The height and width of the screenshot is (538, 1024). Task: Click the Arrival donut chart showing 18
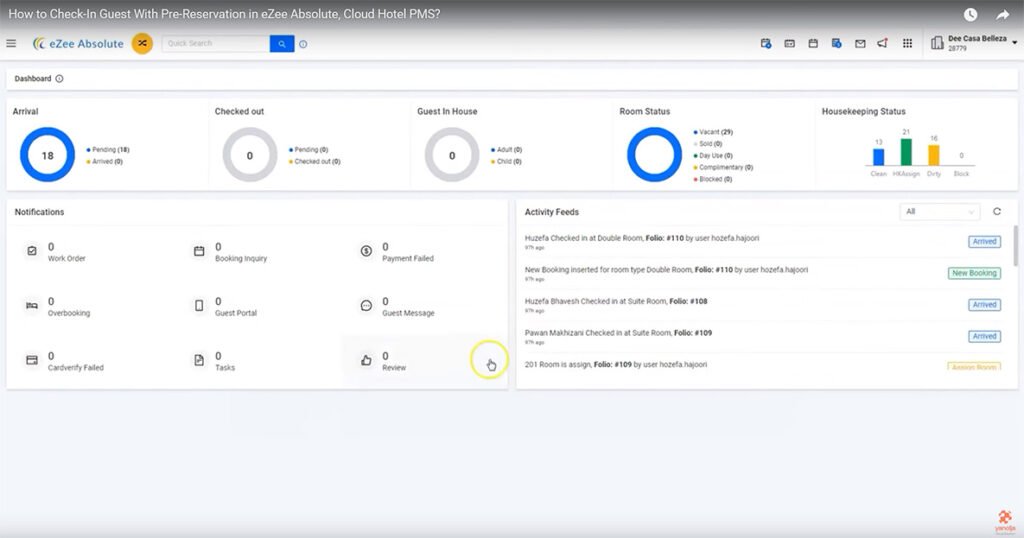(48, 155)
